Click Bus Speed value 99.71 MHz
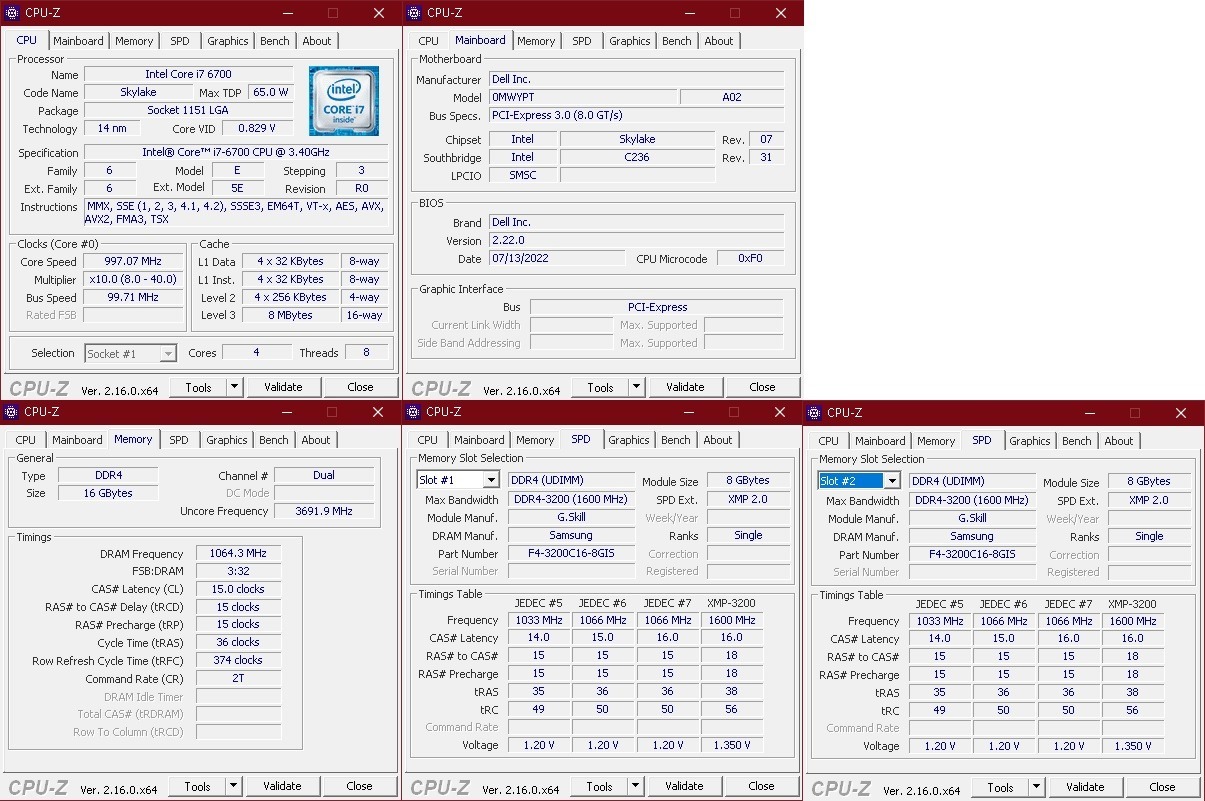The image size is (1205, 801). click(133, 298)
